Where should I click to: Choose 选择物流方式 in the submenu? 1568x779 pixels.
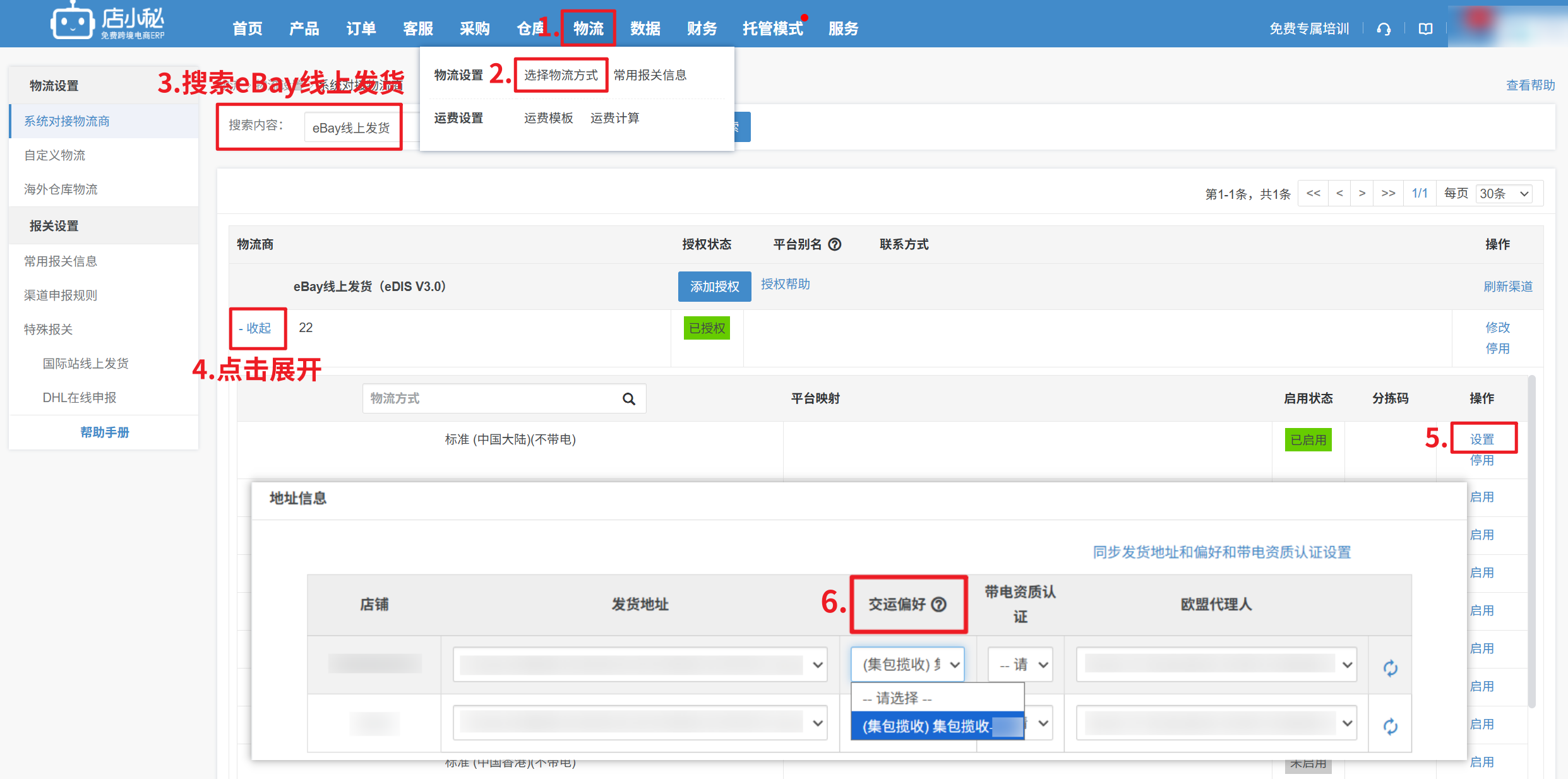tap(560, 75)
